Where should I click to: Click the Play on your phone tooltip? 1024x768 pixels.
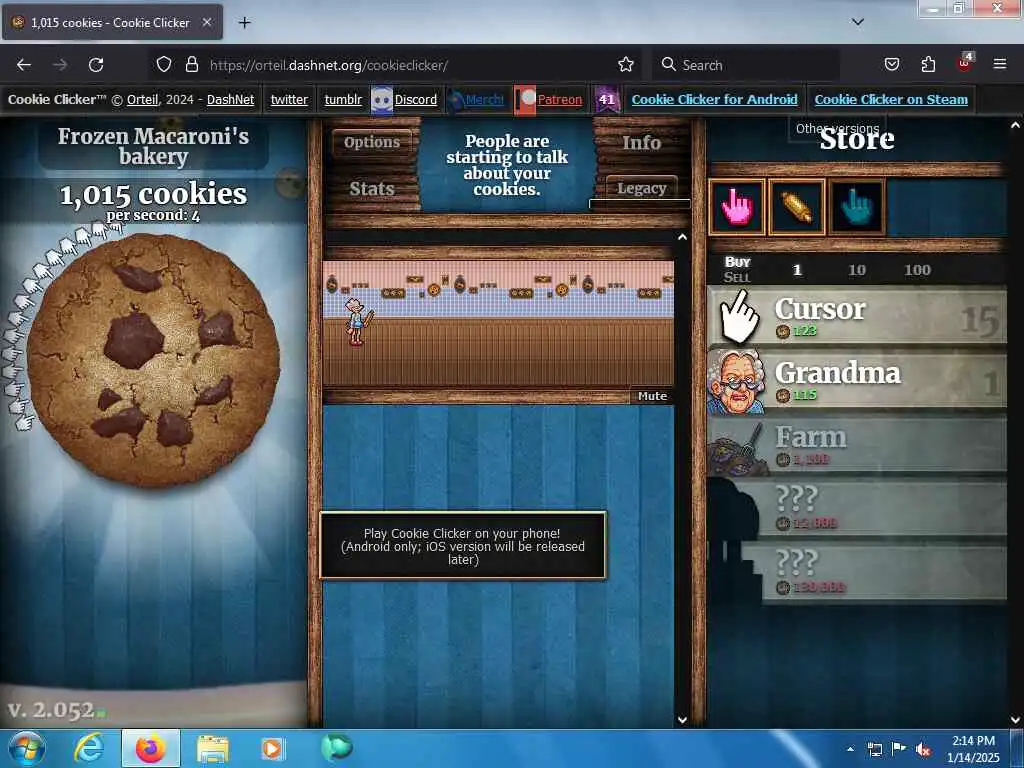(x=462, y=546)
